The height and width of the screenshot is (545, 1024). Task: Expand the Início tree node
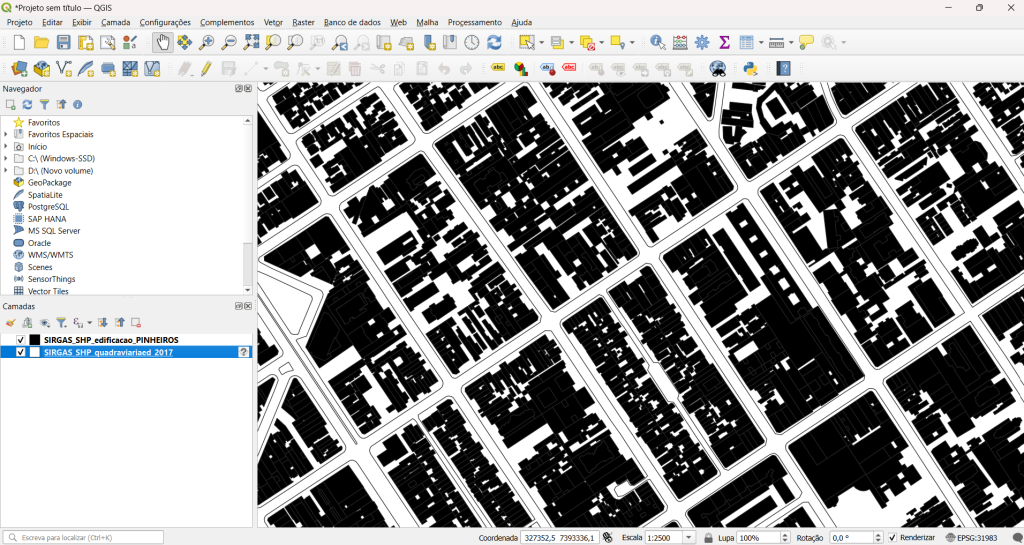click(x=6, y=146)
